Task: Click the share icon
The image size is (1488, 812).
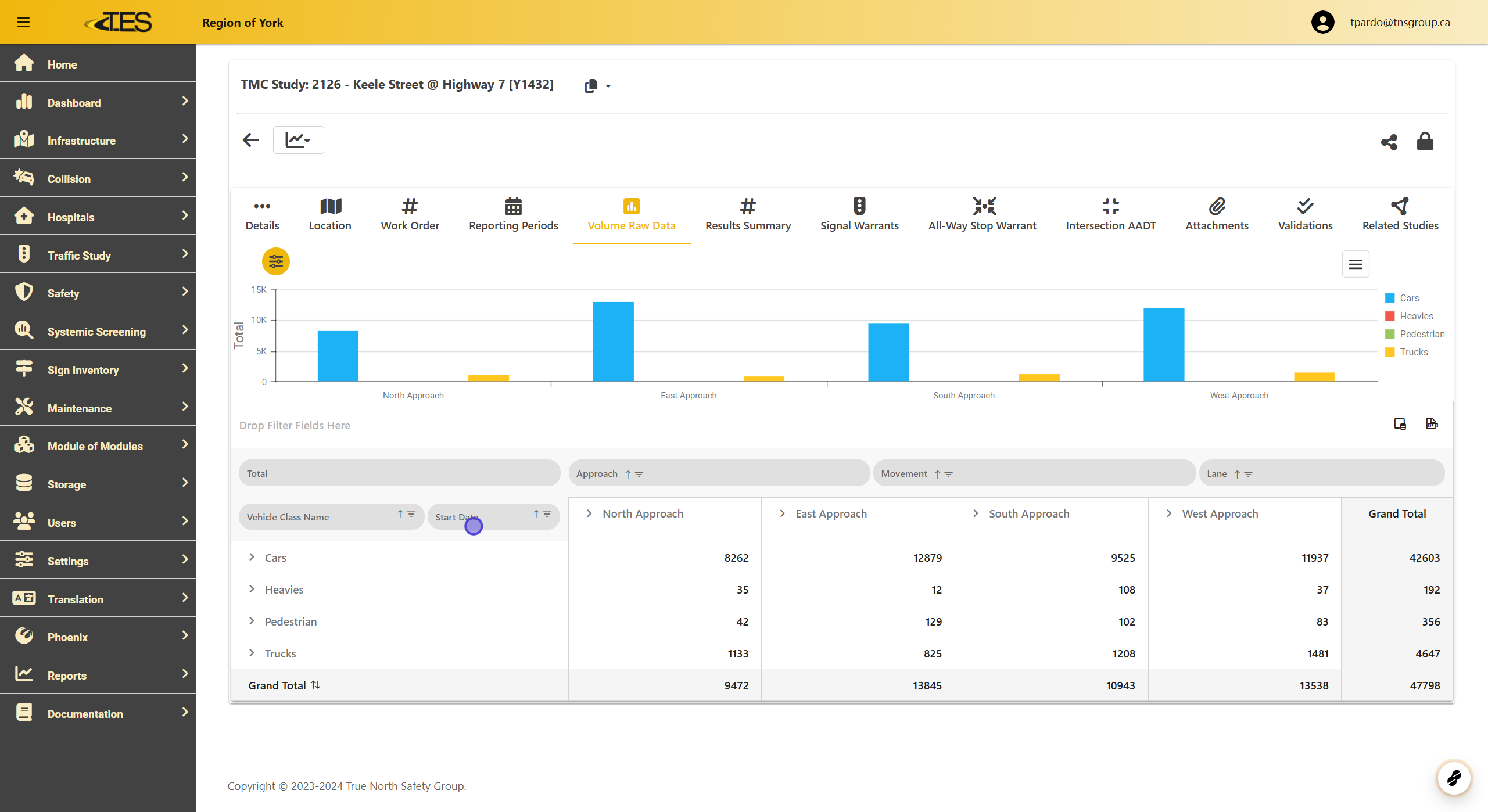Action: (x=1389, y=142)
